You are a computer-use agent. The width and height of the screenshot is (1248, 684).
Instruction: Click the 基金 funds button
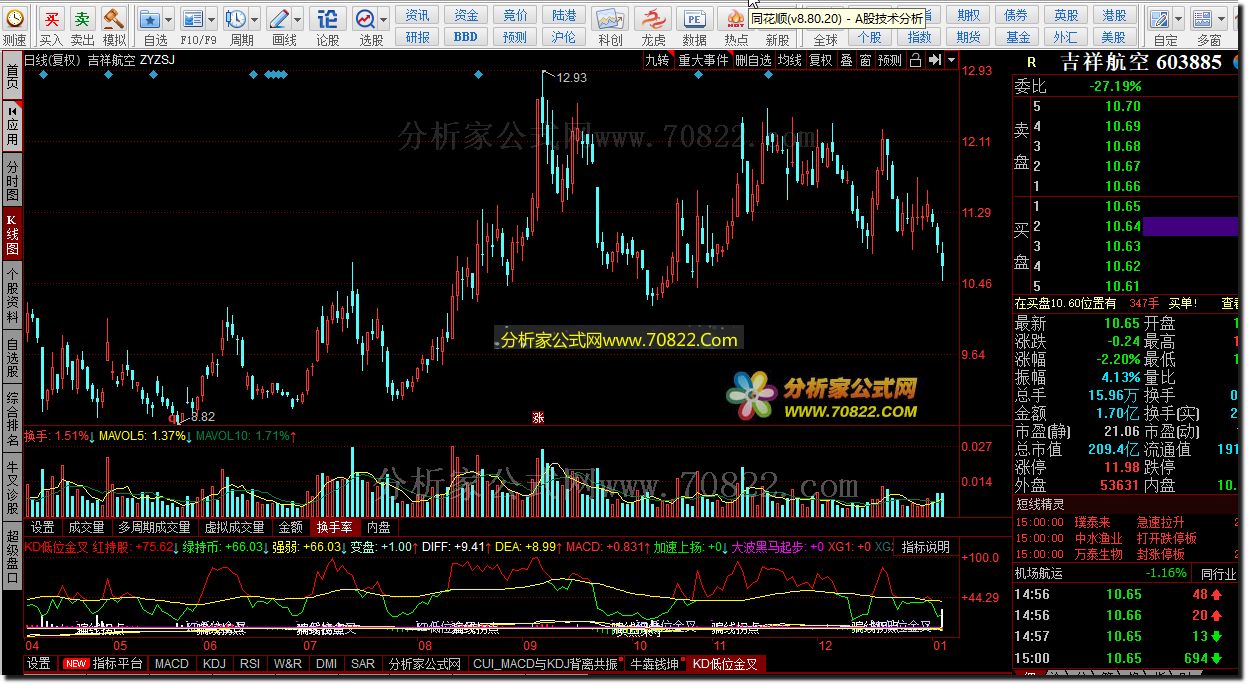point(1018,37)
